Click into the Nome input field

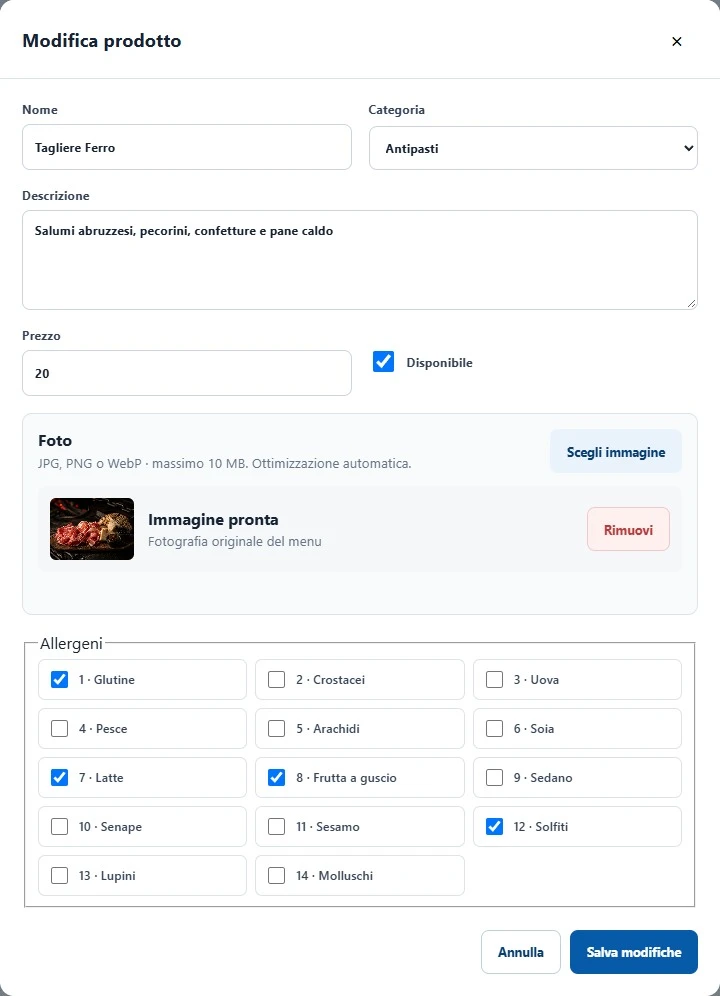pos(187,147)
